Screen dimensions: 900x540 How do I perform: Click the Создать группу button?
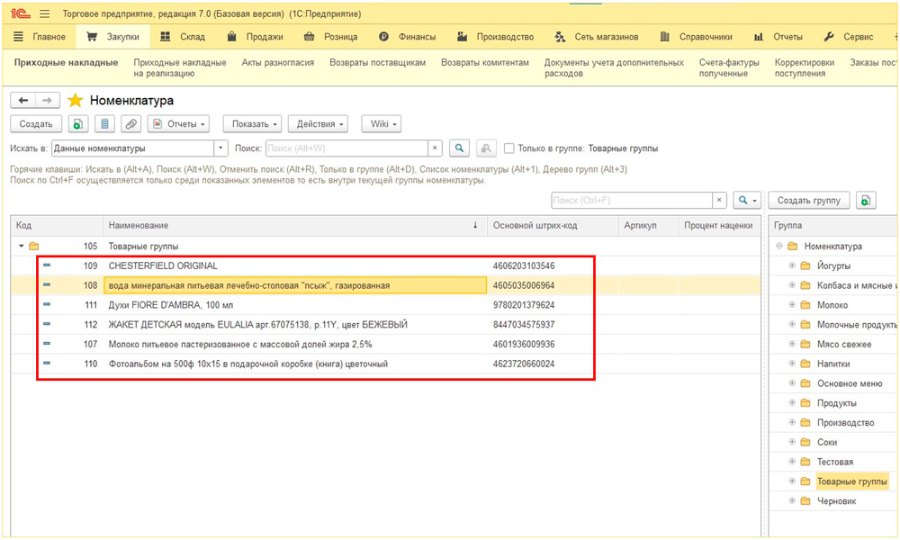coord(809,200)
